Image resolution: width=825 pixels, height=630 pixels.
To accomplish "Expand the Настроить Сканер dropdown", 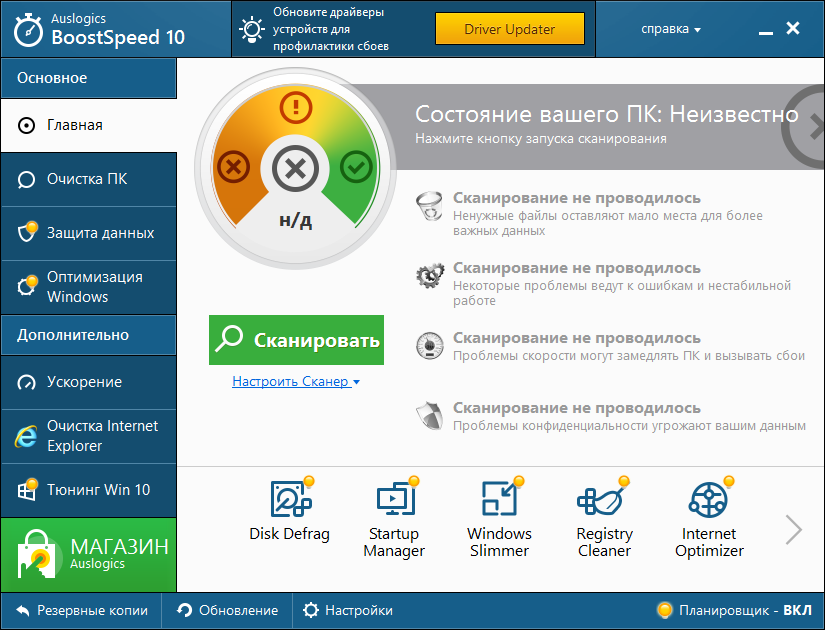I will pyautogui.click(x=296, y=381).
